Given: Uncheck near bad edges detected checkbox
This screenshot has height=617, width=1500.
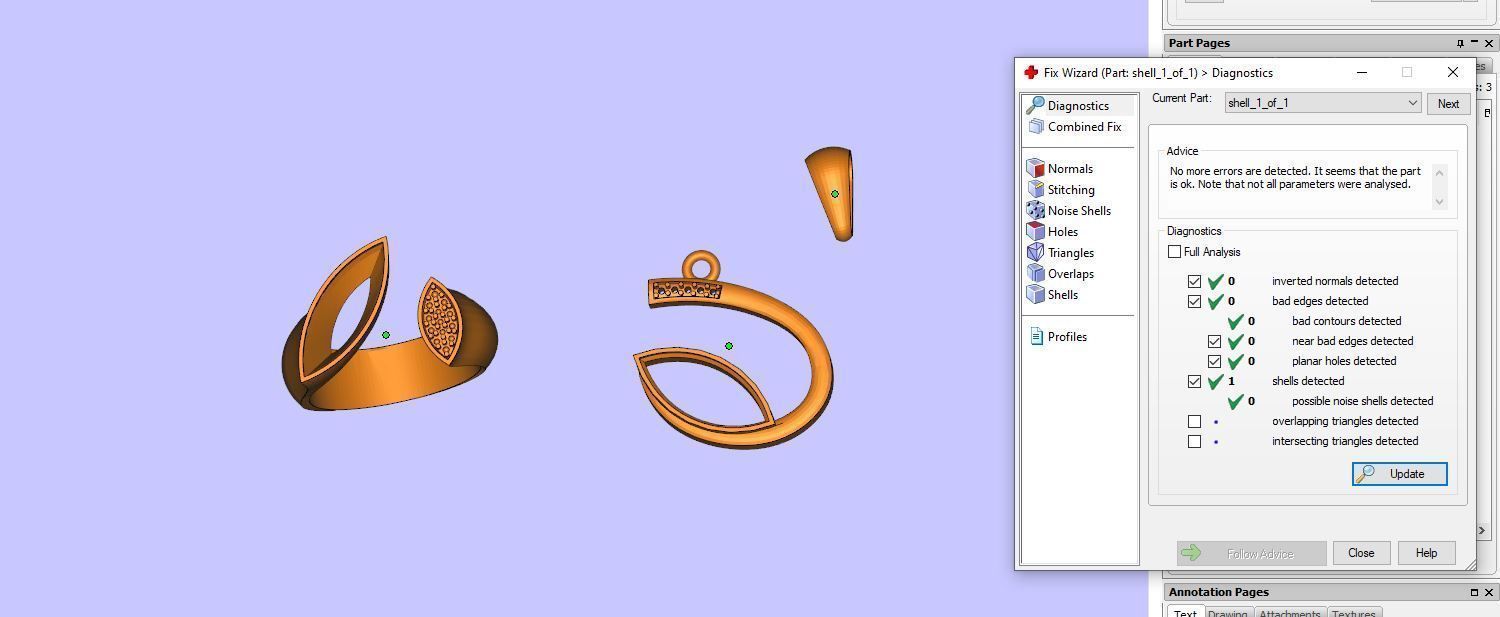Looking at the screenshot, I should [x=1214, y=341].
